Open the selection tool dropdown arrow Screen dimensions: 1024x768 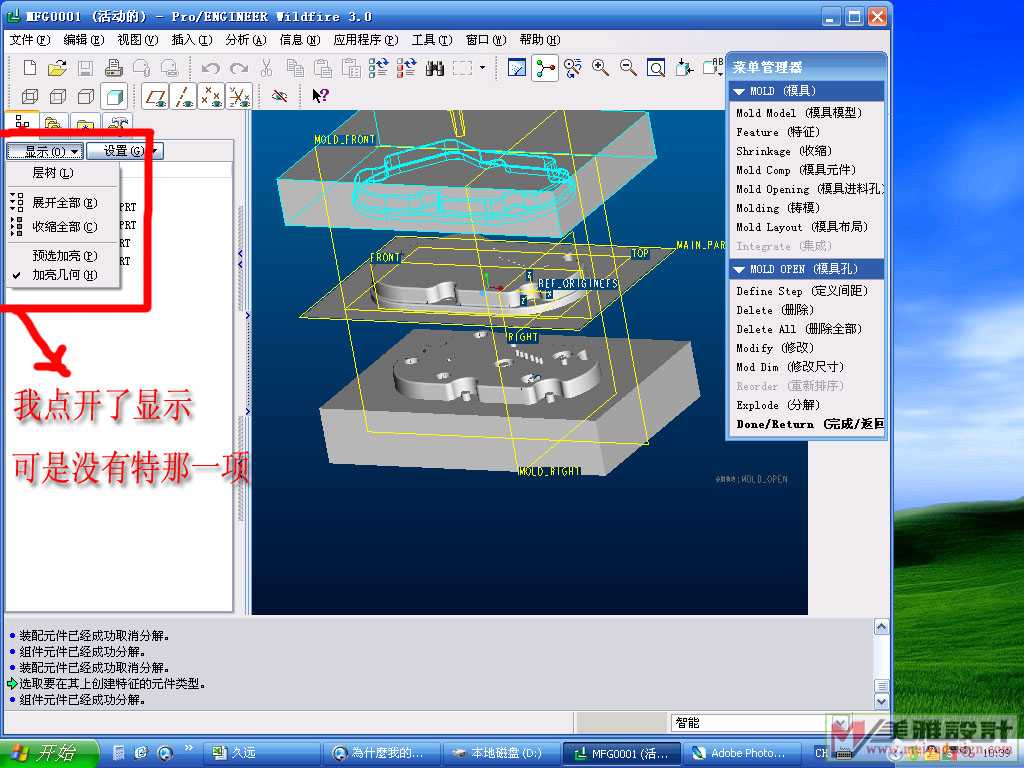(483, 67)
